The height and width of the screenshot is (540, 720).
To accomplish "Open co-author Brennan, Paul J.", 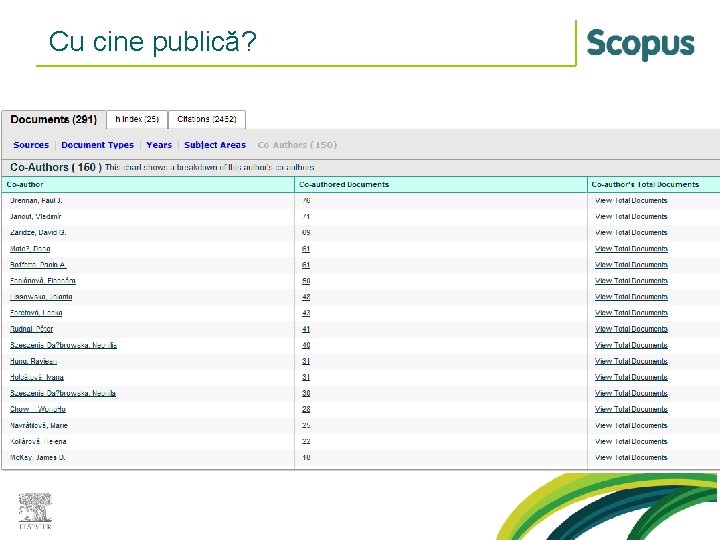I will pyautogui.click(x=36, y=201).
